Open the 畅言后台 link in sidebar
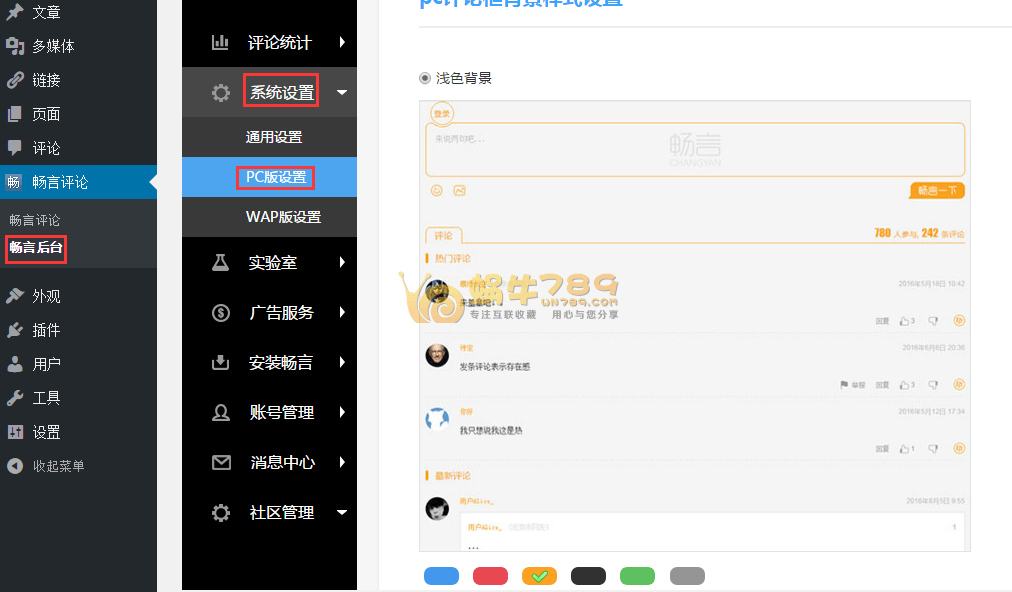Viewport: 1012px width, 592px height. point(36,247)
